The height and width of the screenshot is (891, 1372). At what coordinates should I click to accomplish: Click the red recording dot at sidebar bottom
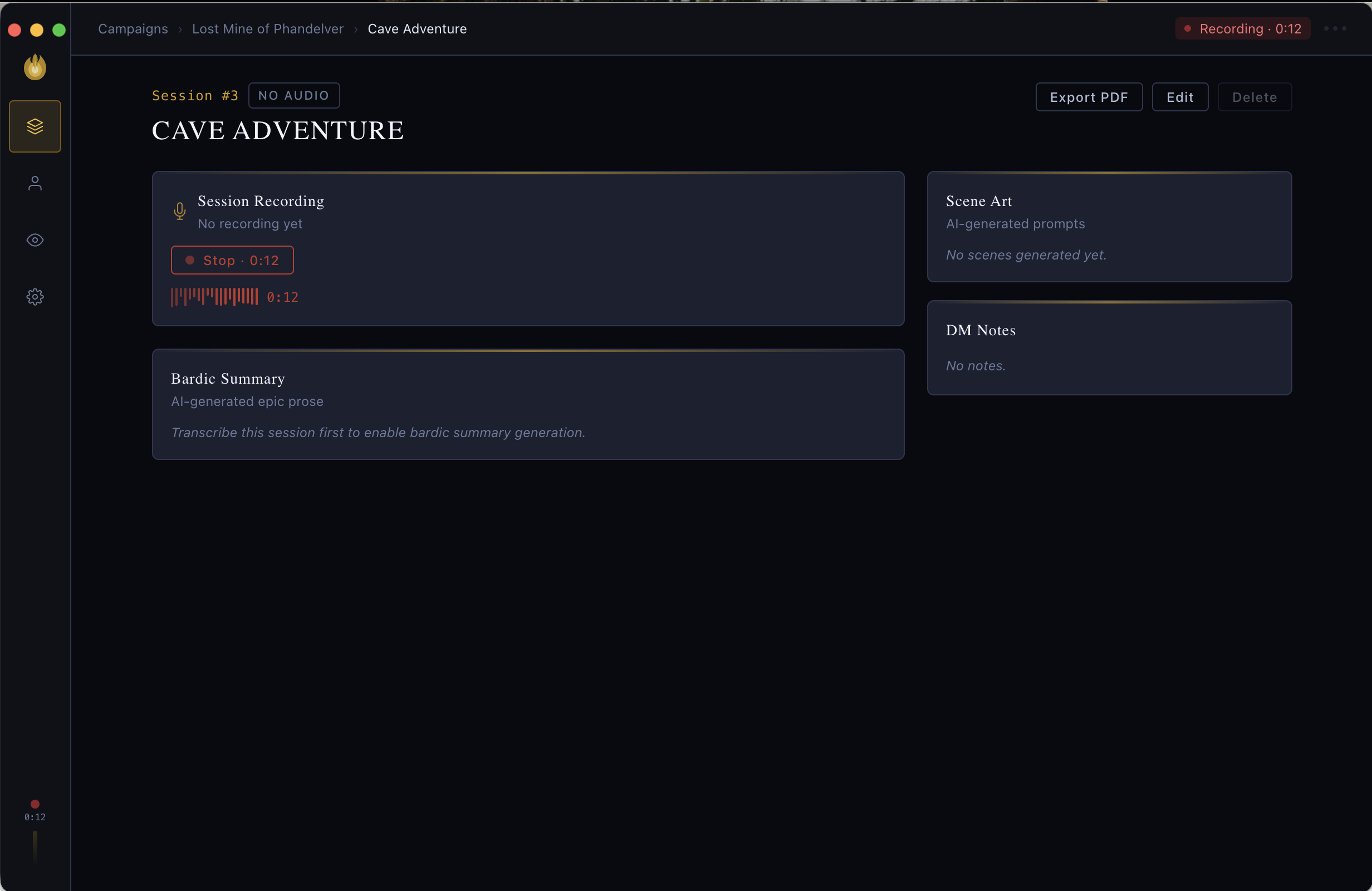(x=34, y=805)
